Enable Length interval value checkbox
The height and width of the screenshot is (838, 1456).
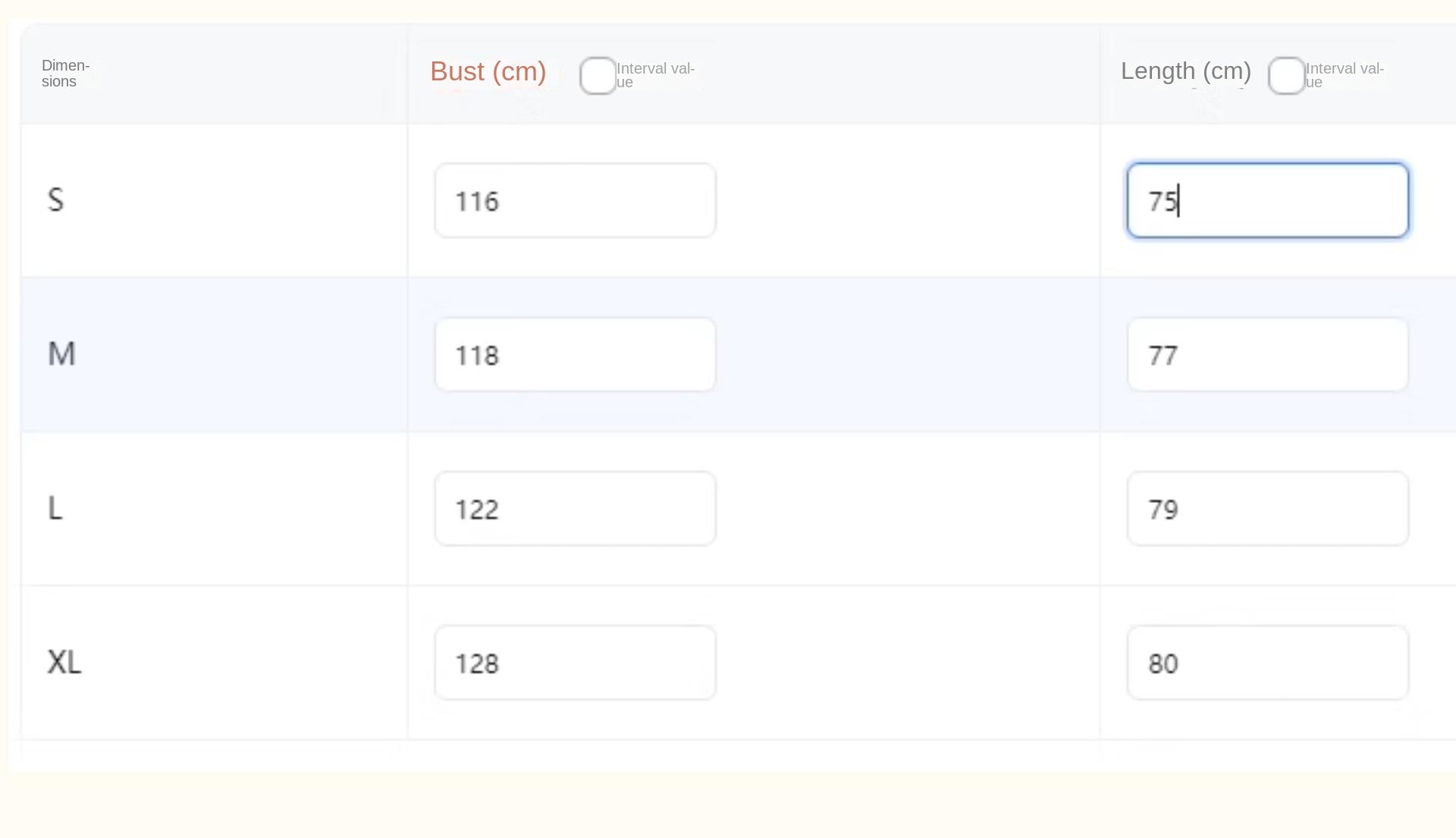(1286, 76)
